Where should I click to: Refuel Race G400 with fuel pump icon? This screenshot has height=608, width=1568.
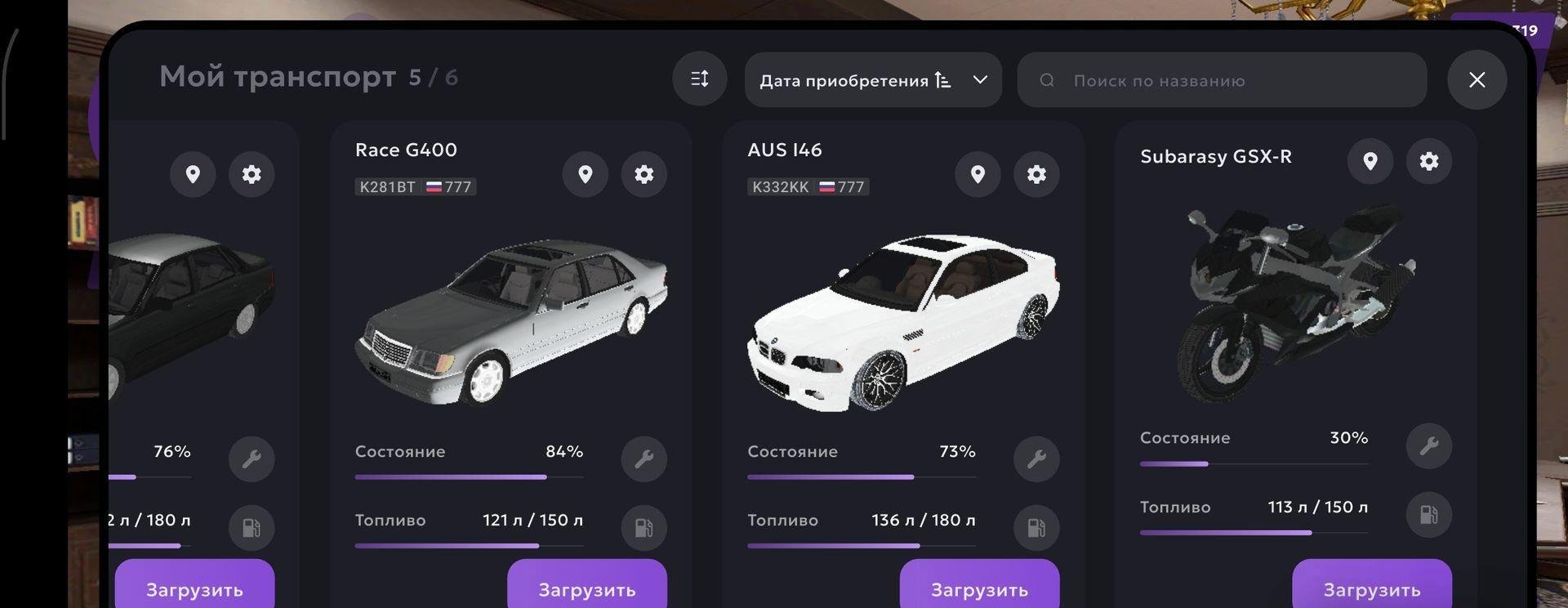tap(644, 528)
